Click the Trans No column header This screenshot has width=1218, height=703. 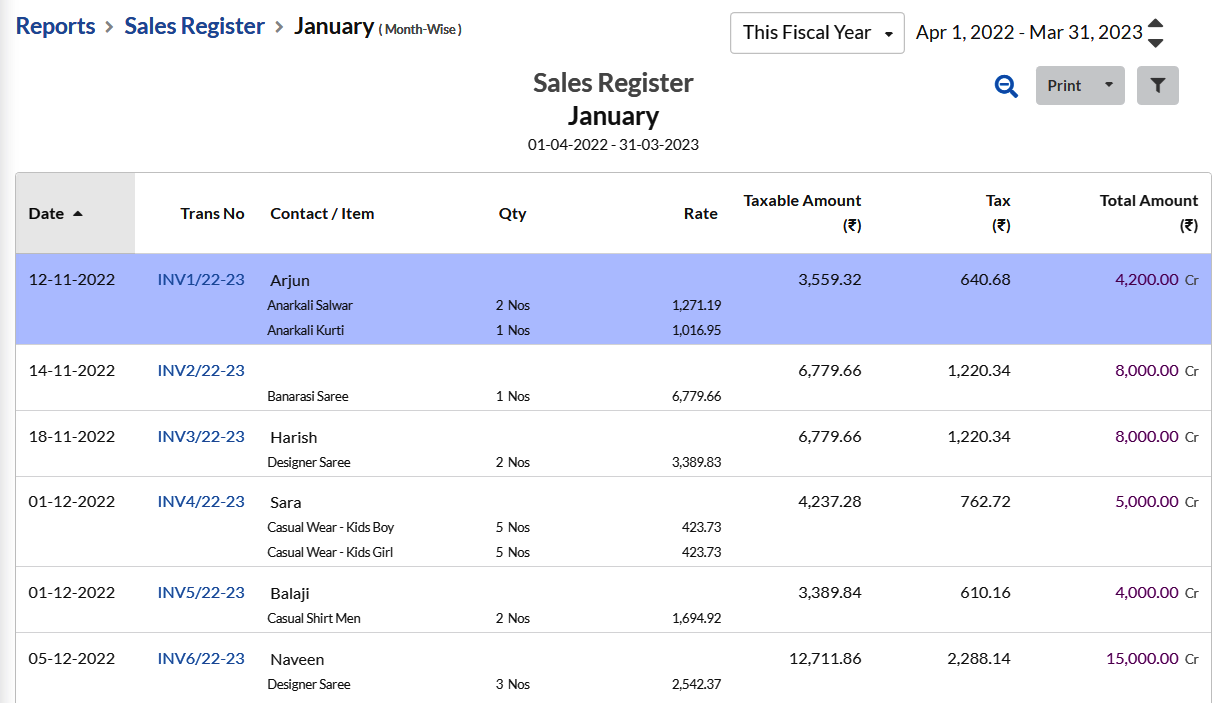coord(212,213)
